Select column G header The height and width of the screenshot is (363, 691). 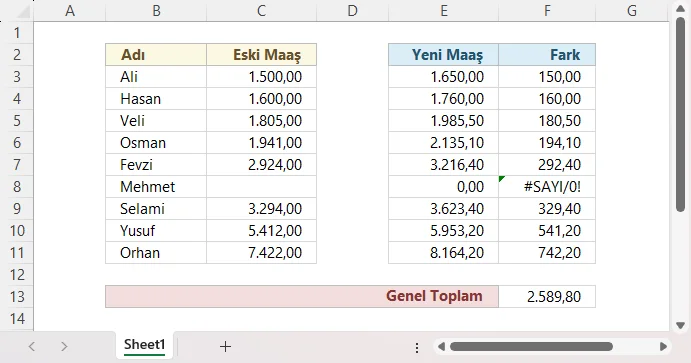click(x=632, y=11)
